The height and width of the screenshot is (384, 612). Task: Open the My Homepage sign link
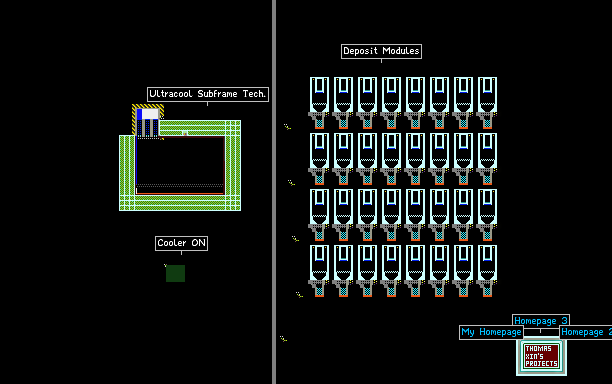click(x=491, y=332)
